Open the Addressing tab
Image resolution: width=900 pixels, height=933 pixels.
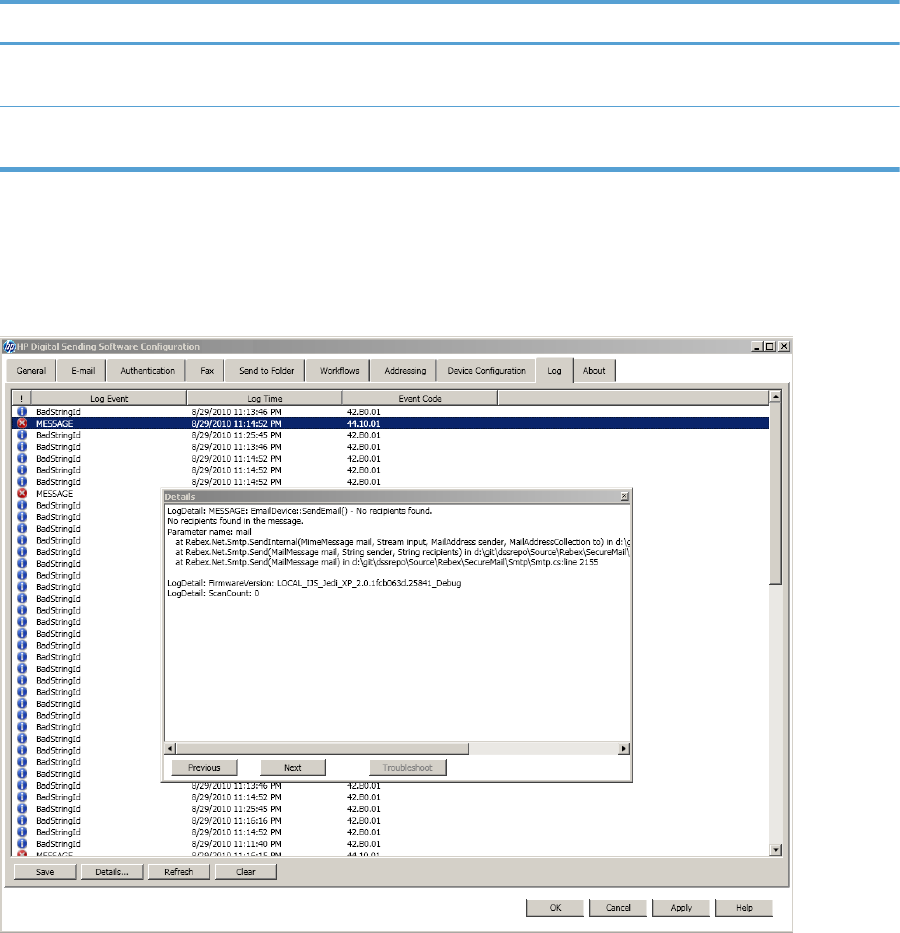point(404,371)
